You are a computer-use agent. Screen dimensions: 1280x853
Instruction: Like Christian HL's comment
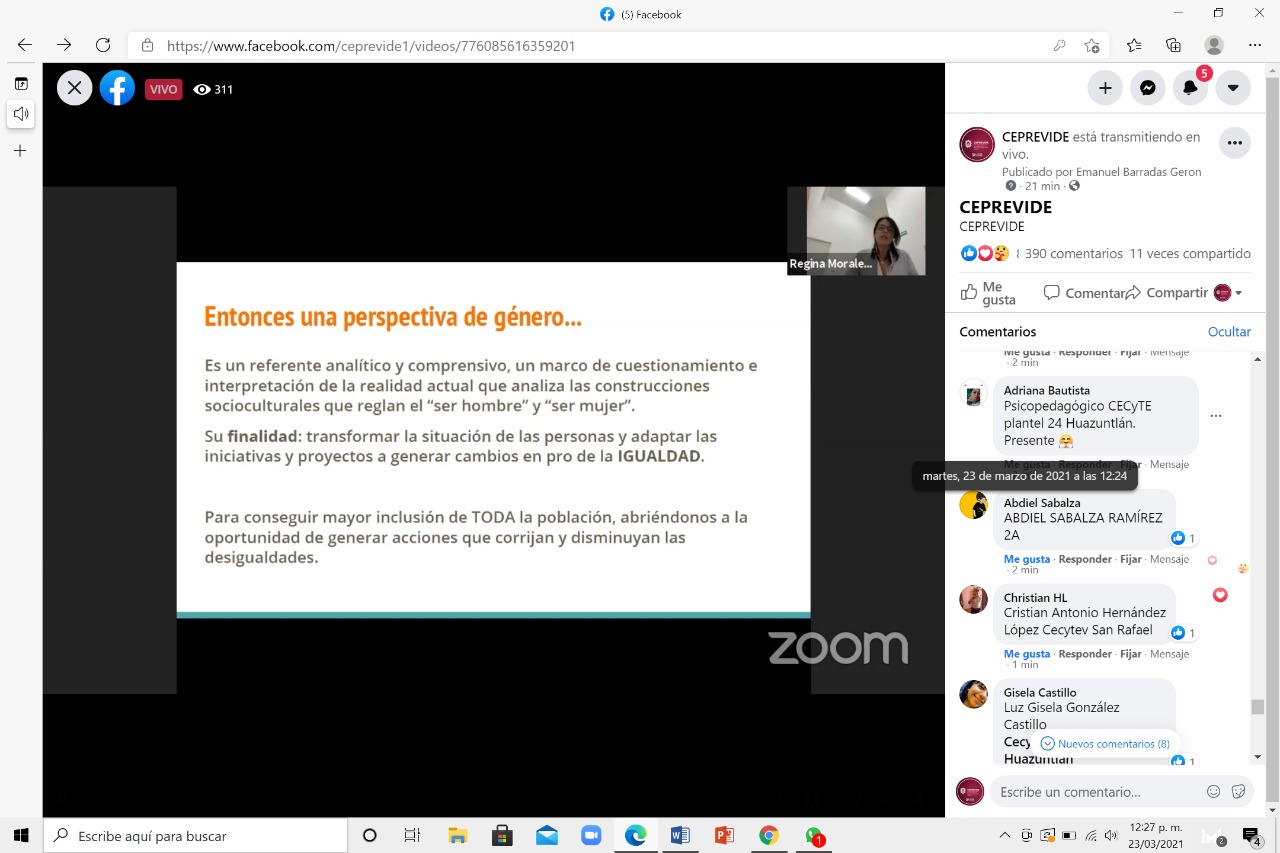pos(1027,654)
